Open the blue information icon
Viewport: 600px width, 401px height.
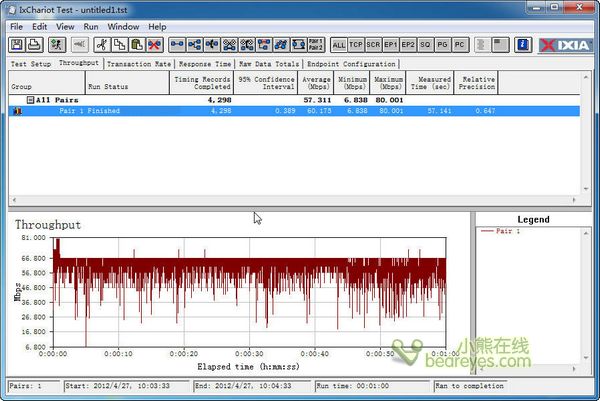tap(523, 45)
